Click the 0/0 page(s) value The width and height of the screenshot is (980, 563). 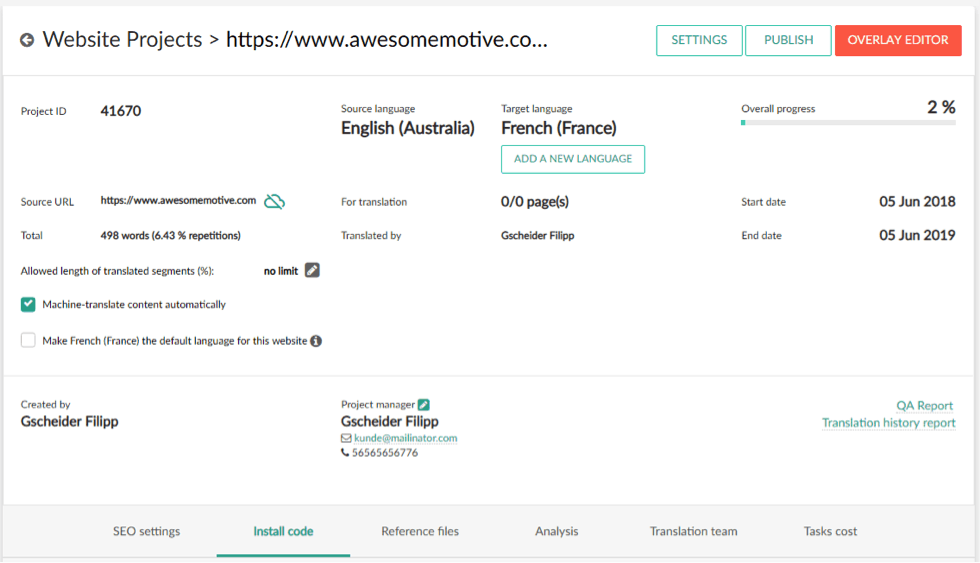pyautogui.click(x=535, y=202)
